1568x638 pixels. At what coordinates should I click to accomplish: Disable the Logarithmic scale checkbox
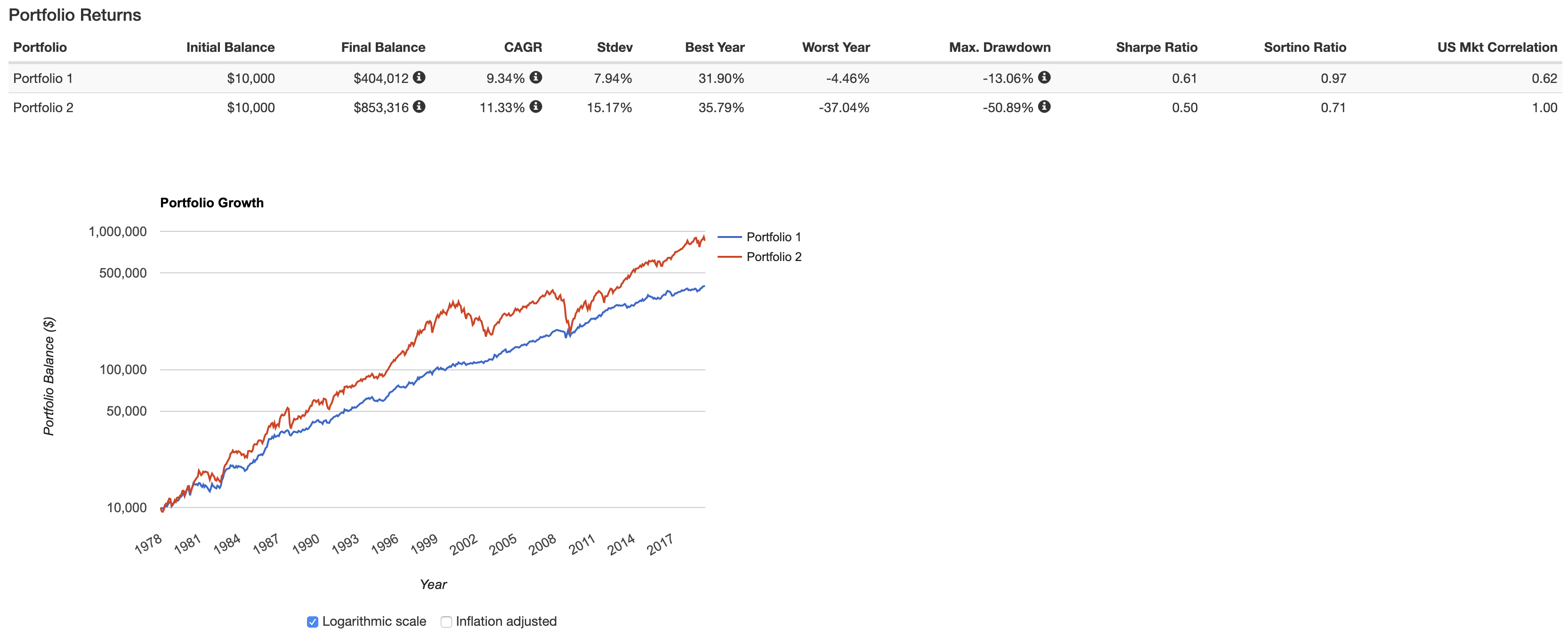click(312, 622)
